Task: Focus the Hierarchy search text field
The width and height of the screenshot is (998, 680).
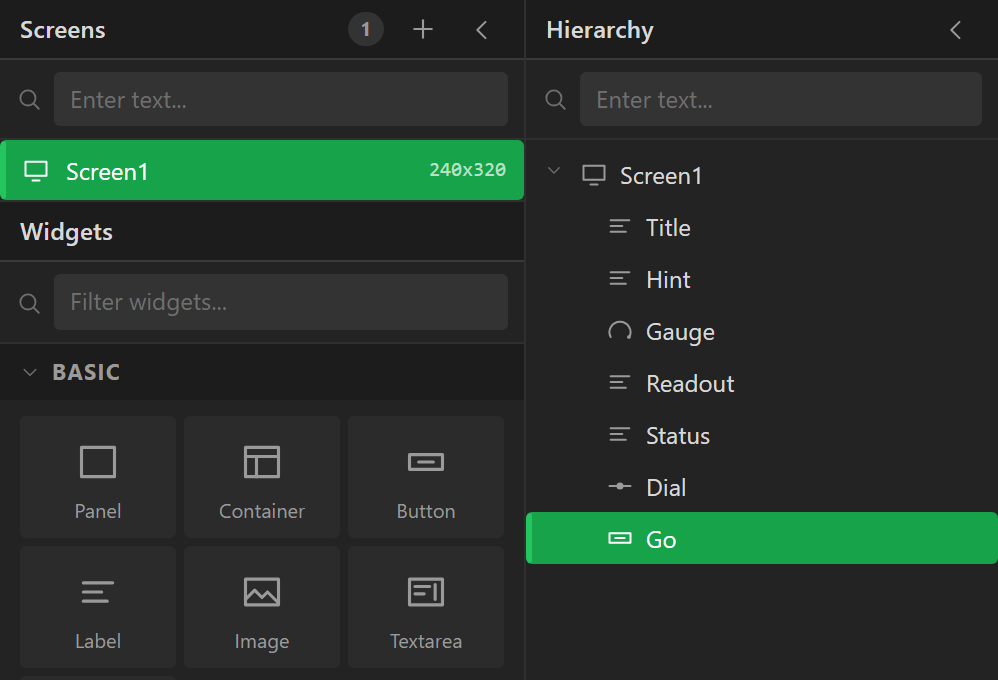Action: pyautogui.click(x=780, y=99)
